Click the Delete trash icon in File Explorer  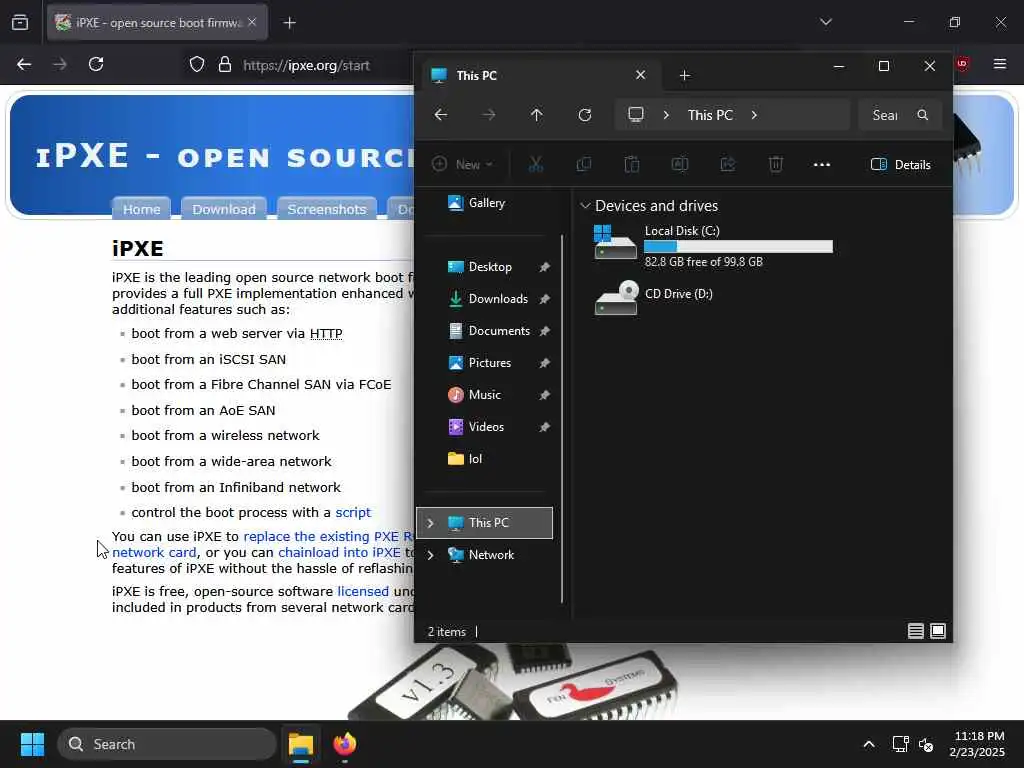(776, 165)
